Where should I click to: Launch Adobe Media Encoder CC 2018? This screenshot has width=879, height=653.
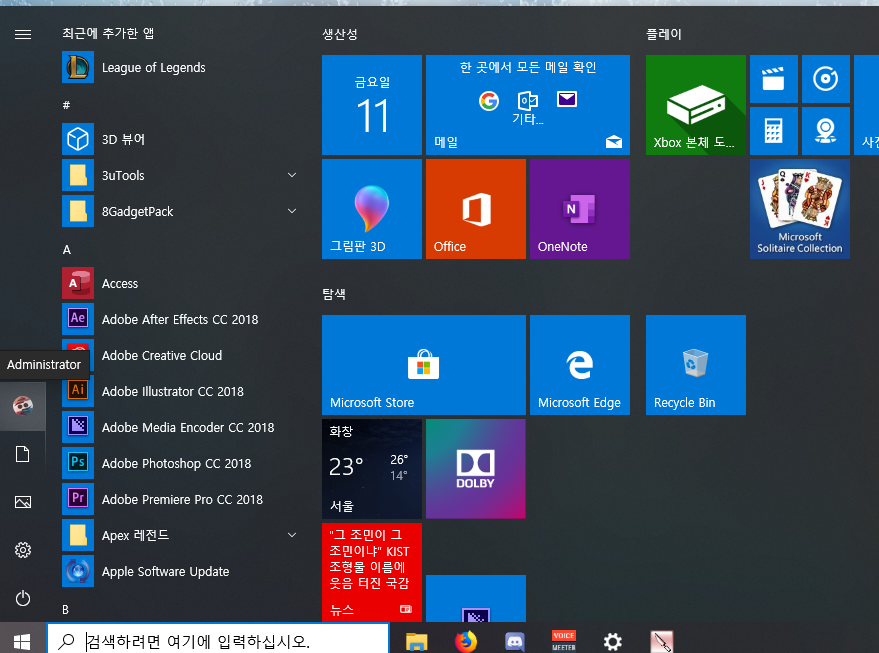coord(179,427)
